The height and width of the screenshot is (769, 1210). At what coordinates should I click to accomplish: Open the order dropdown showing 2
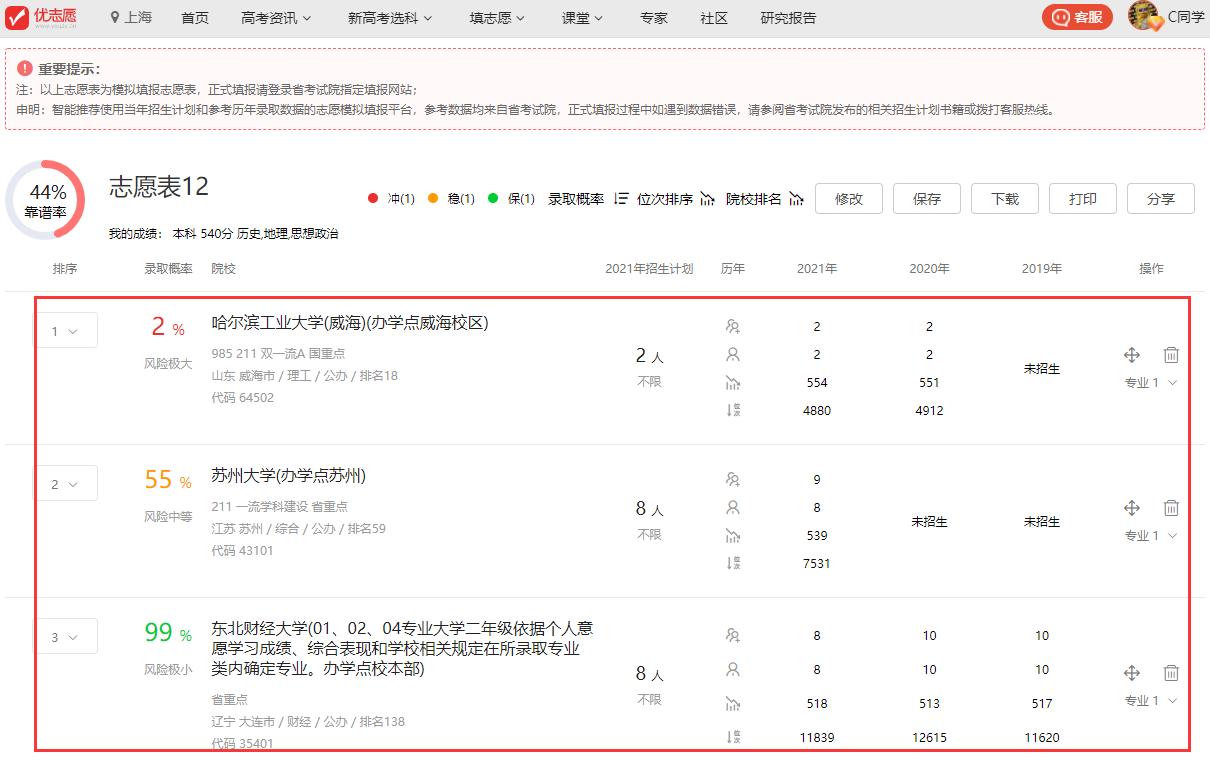(66, 484)
